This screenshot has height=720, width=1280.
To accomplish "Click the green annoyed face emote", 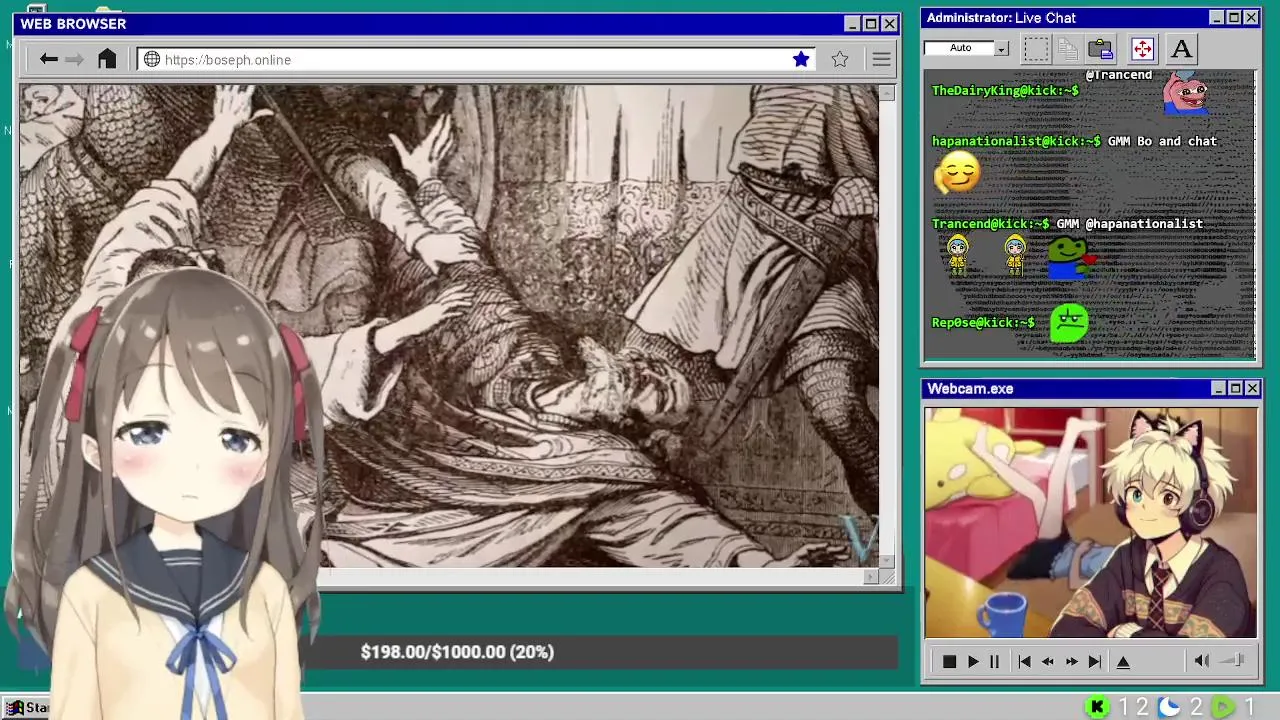I will 1069,323.
